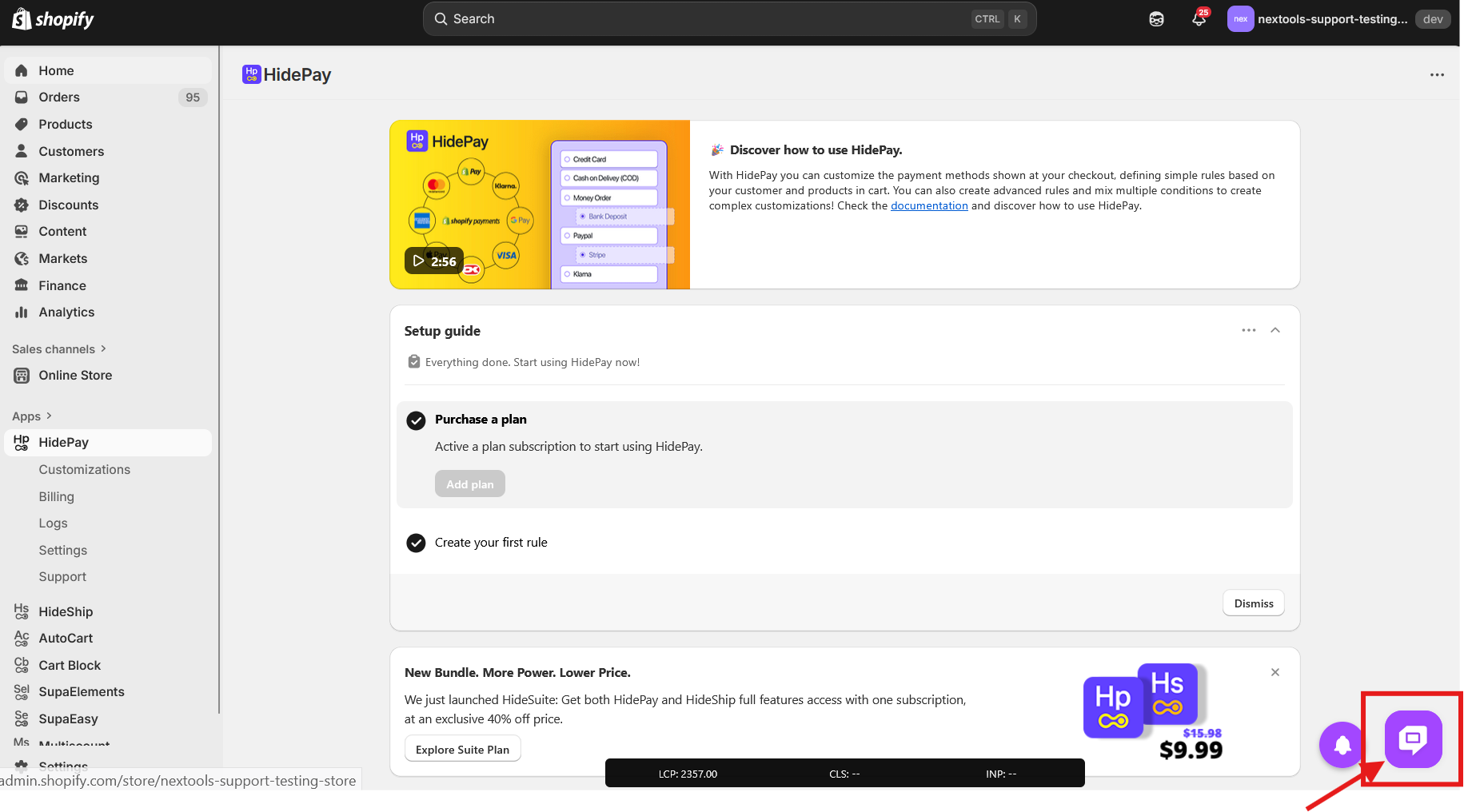Click the Markets globe icon

pos(22,258)
